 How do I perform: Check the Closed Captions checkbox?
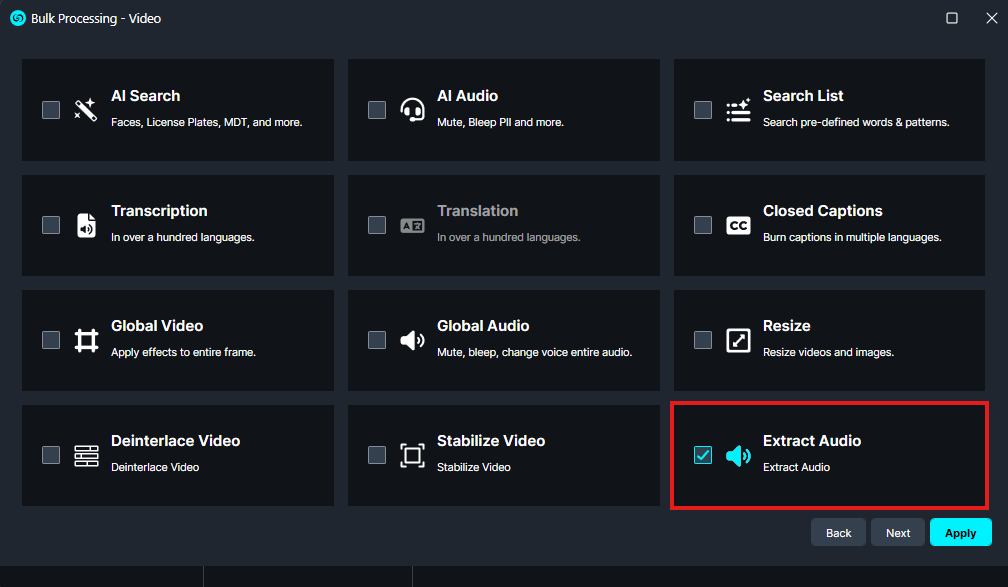(703, 225)
